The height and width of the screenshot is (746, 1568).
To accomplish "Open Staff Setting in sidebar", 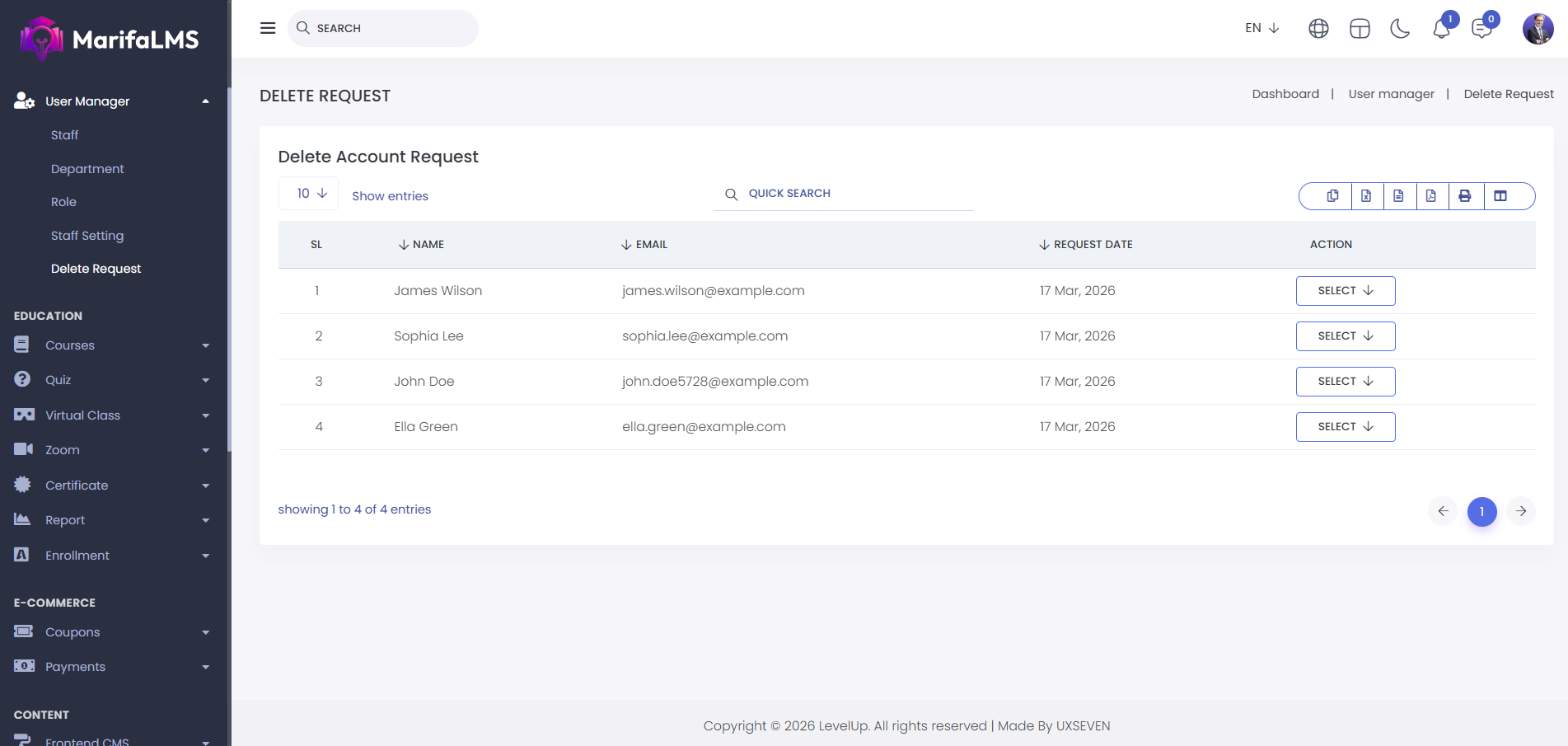I will click(87, 236).
